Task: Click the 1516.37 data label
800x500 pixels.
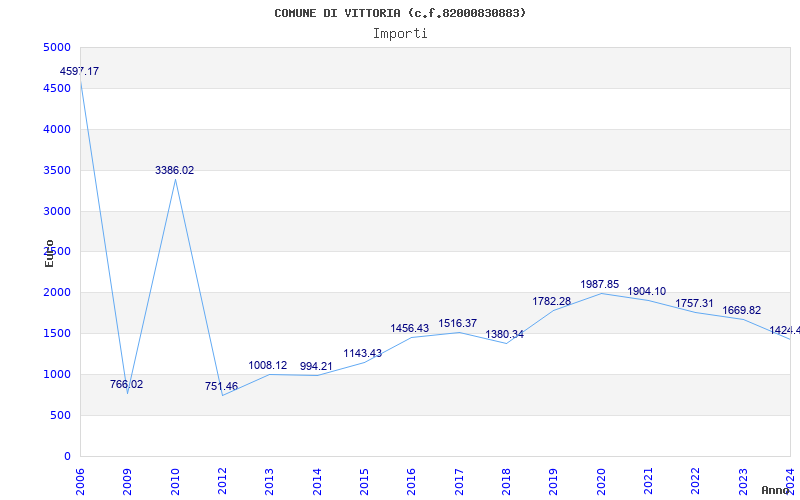Action: coord(458,323)
